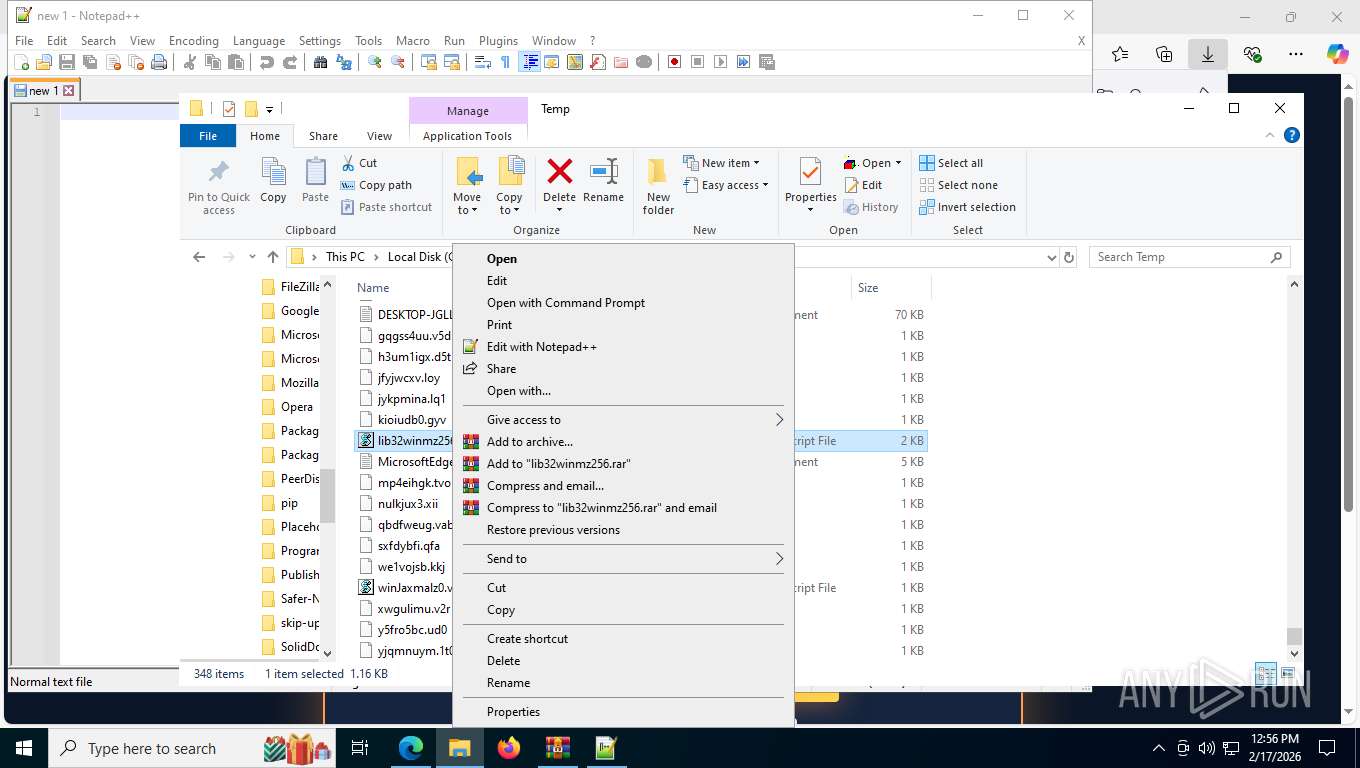Open Notepad++ Plugins menu

tap(498, 41)
